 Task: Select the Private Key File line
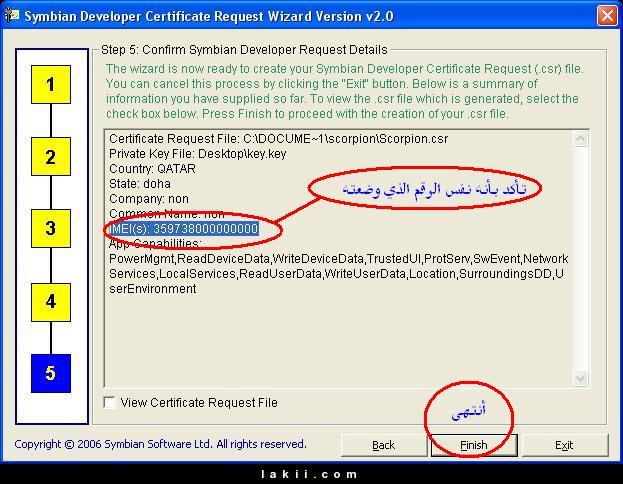(x=197, y=154)
